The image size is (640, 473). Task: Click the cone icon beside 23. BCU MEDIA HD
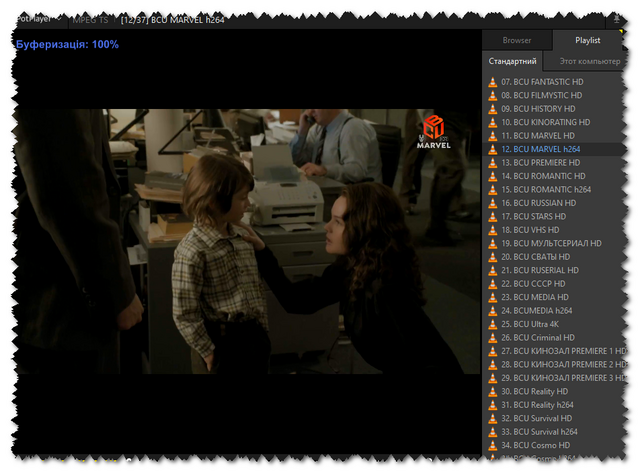(x=493, y=297)
